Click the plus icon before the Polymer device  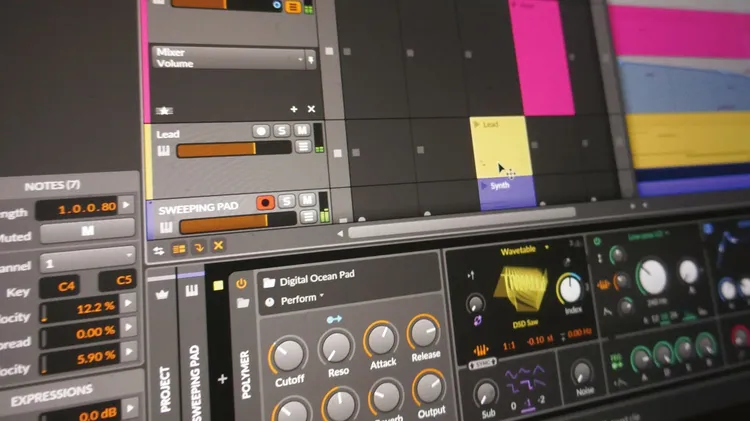222,379
